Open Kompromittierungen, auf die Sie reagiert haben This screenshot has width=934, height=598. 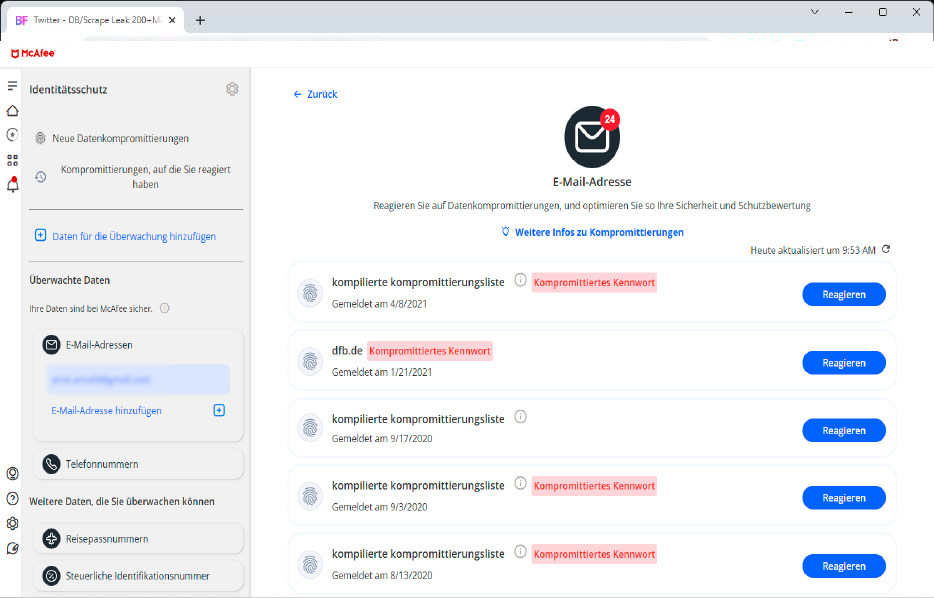(x=145, y=177)
